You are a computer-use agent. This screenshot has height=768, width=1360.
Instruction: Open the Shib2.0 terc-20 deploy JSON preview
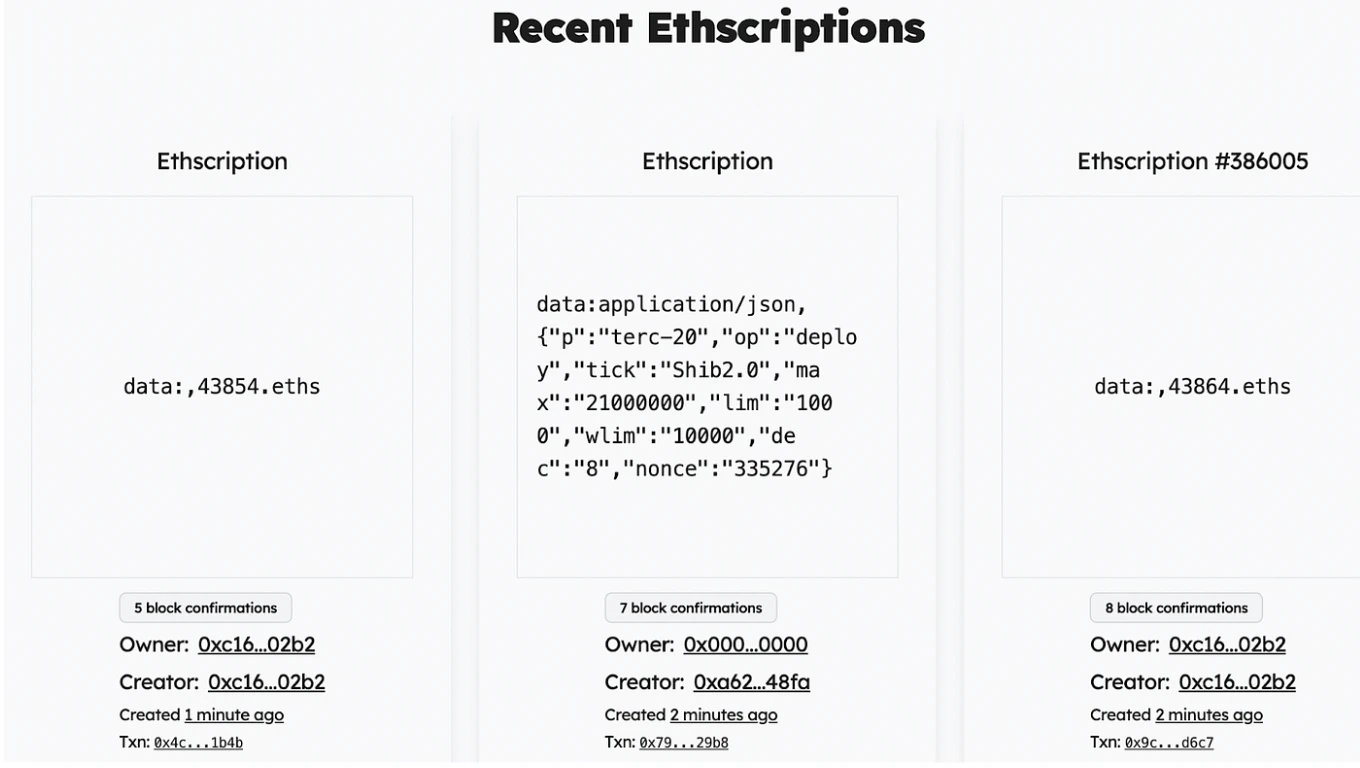pos(707,386)
